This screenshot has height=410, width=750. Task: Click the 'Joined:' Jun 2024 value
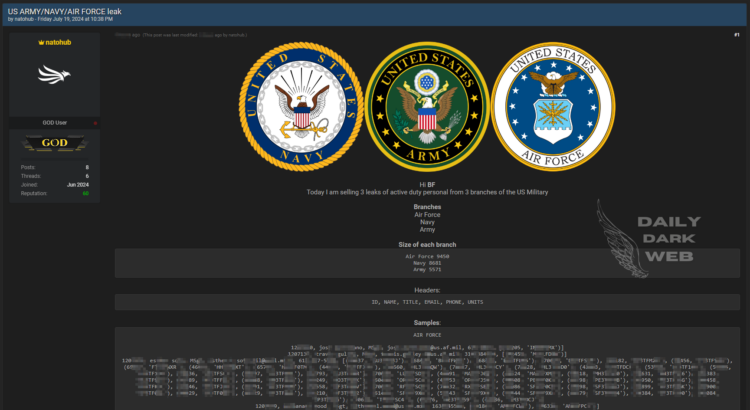(77, 185)
